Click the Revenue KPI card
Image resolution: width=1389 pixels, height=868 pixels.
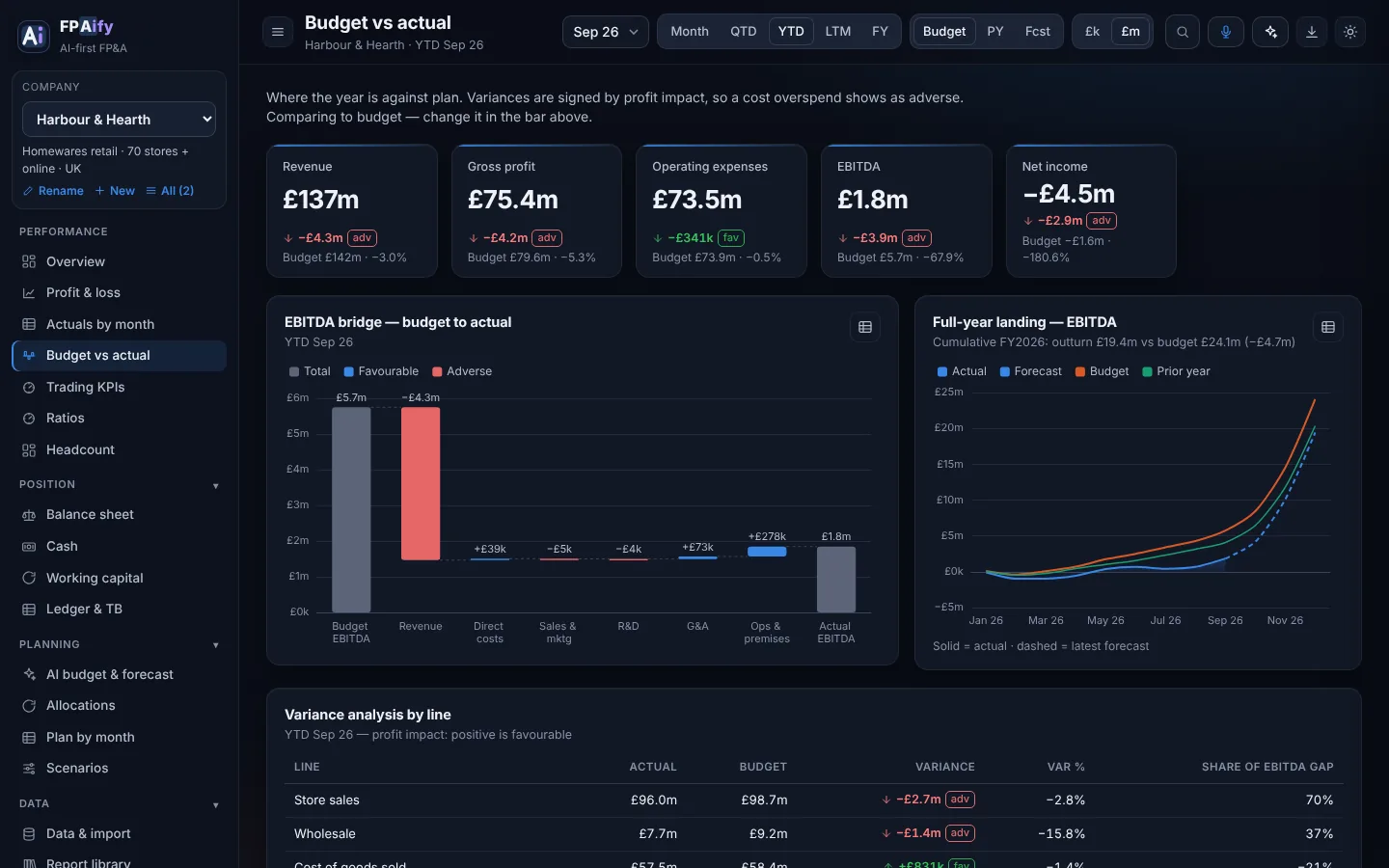click(x=352, y=211)
